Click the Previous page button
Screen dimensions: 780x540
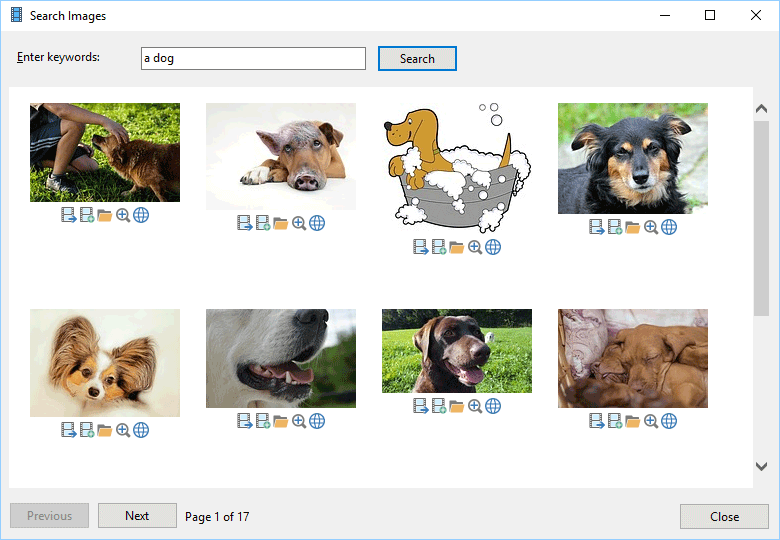[x=49, y=516]
